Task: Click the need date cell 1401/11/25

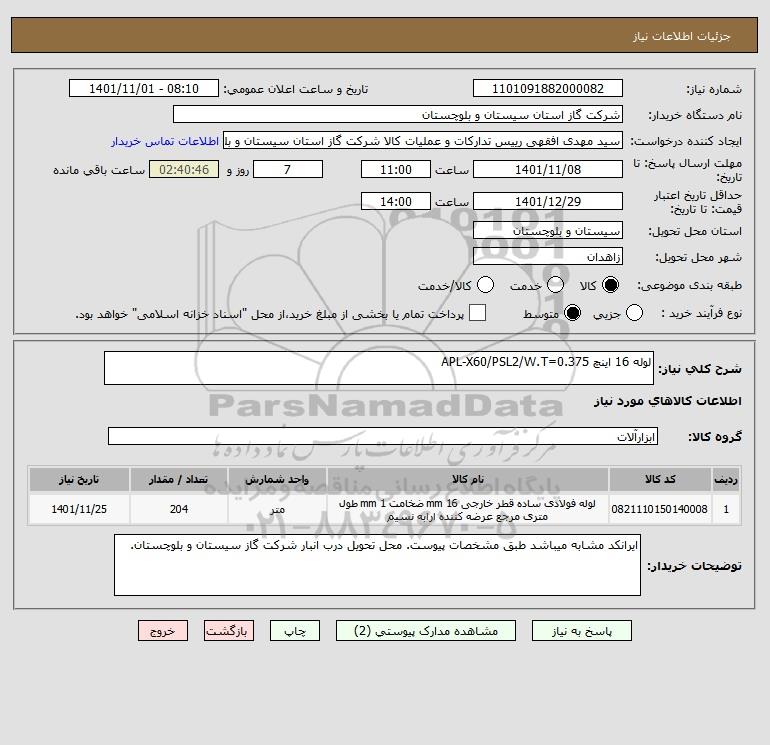Action: [79, 509]
